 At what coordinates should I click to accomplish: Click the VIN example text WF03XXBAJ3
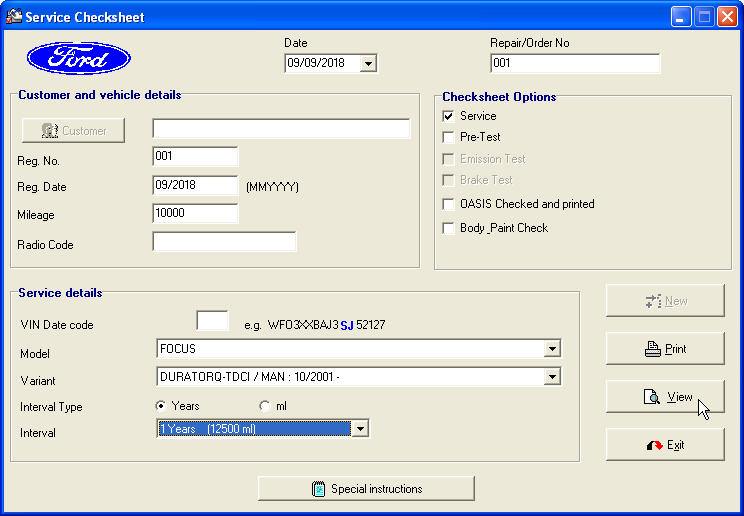(x=303, y=325)
